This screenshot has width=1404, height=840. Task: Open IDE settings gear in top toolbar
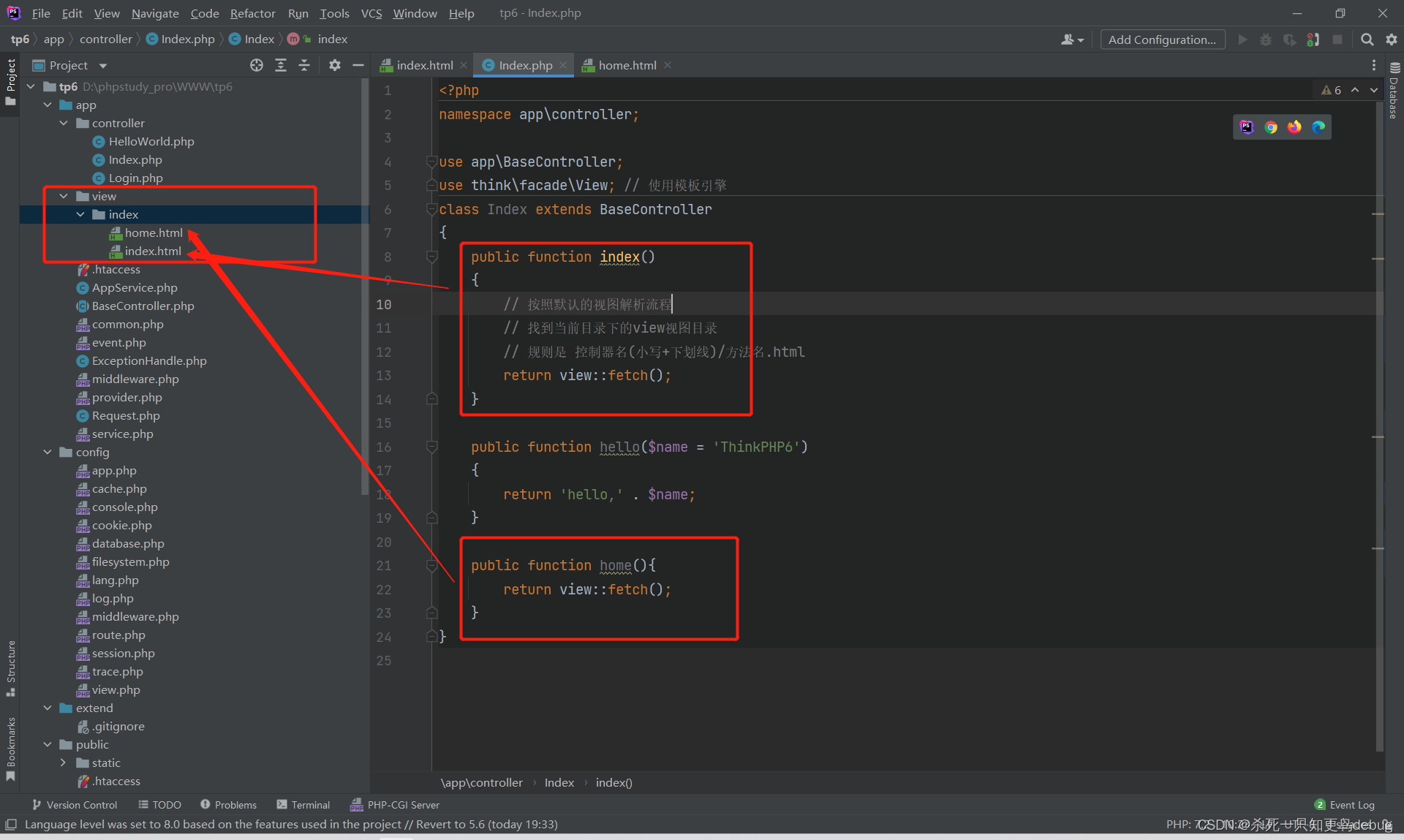(x=1392, y=39)
